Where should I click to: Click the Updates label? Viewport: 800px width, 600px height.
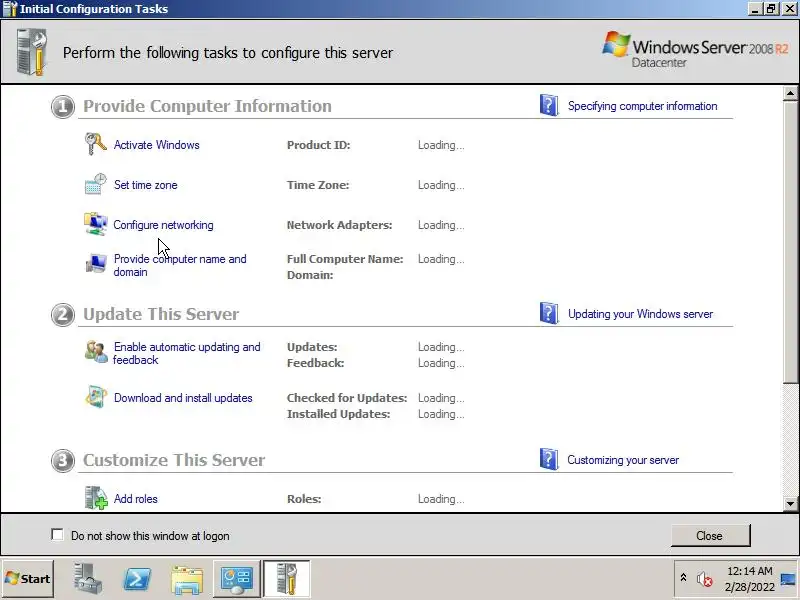[312, 347]
